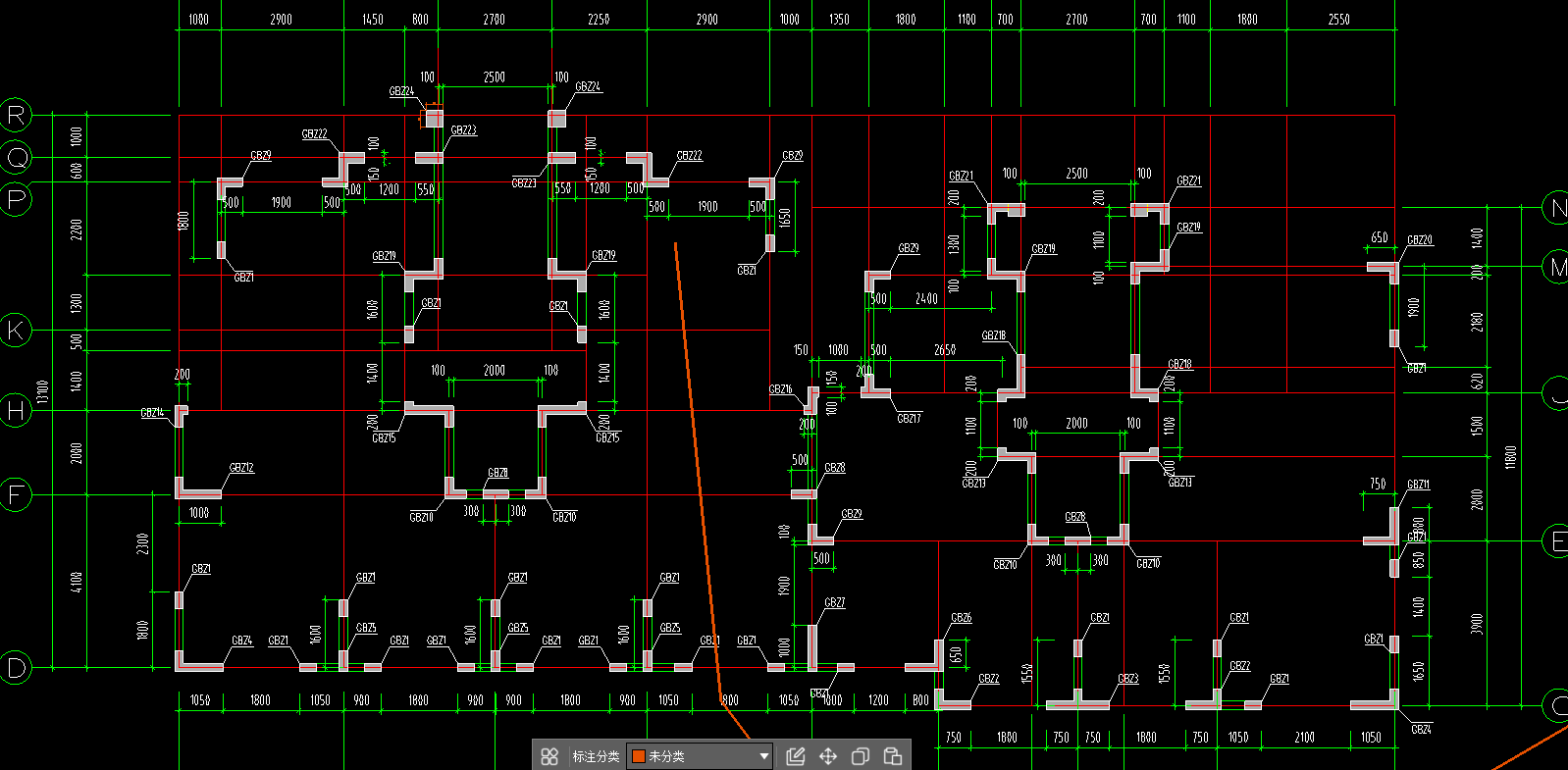The width and height of the screenshot is (1568, 770).
Task: Click the 2400 dimension text
Action: click(x=926, y=298)
